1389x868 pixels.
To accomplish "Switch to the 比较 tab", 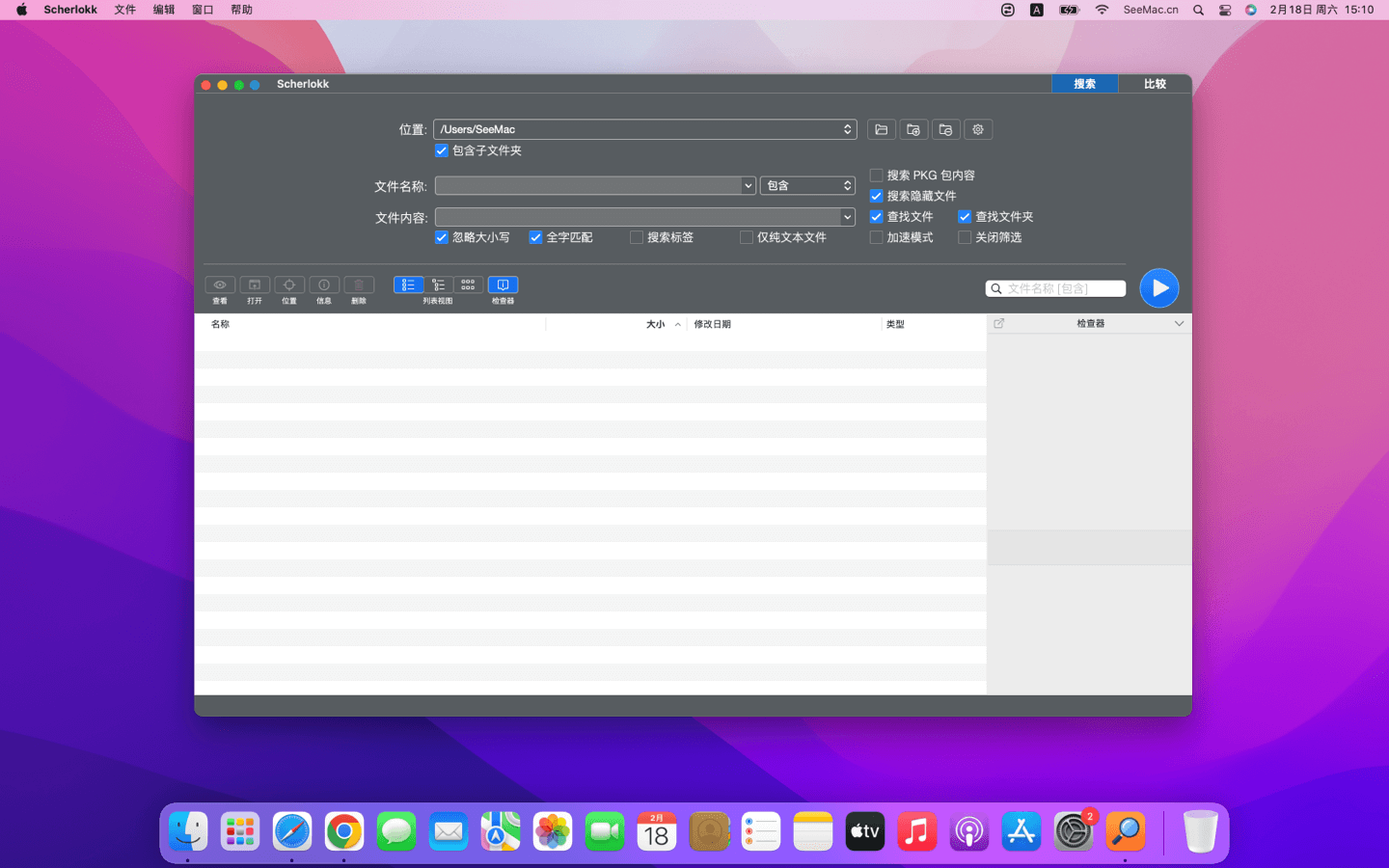I will pos(1155,84).
